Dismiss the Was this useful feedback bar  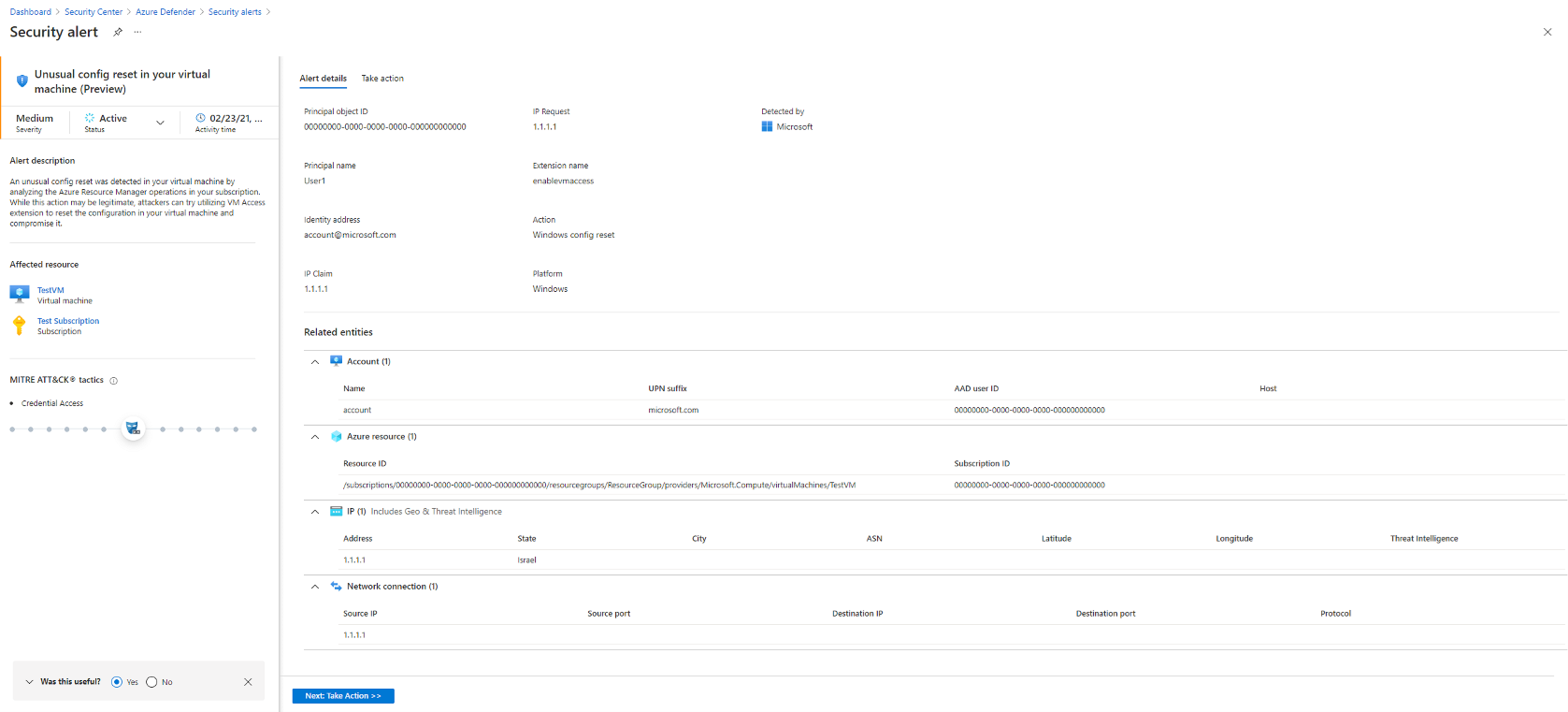click(248, 682)
